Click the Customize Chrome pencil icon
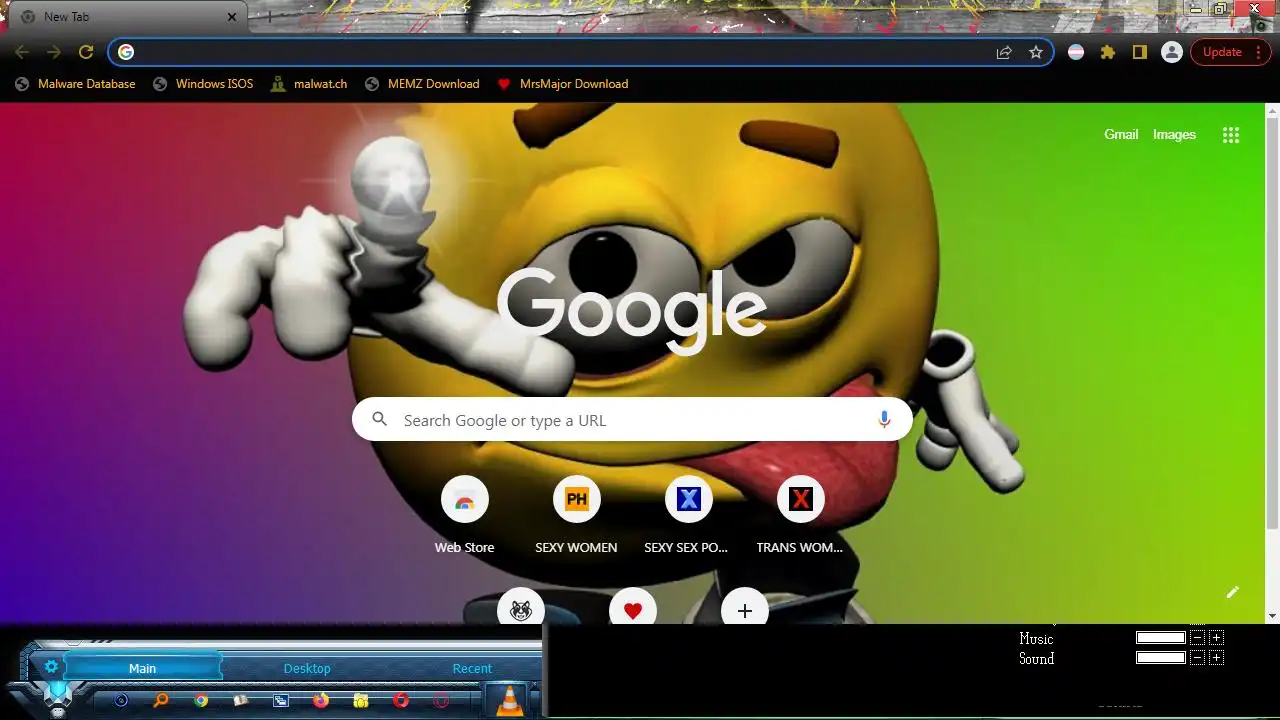The height and width of the screenshot is (720, 1280). tap(1233, 592)
